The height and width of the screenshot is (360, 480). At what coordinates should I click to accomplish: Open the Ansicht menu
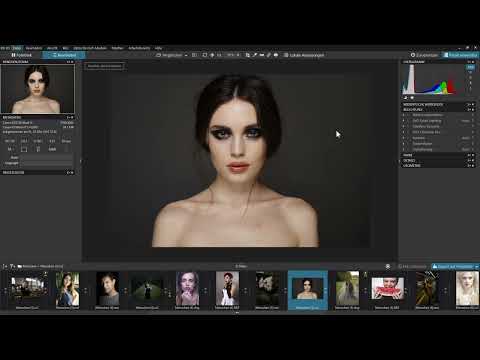[52, 48]
